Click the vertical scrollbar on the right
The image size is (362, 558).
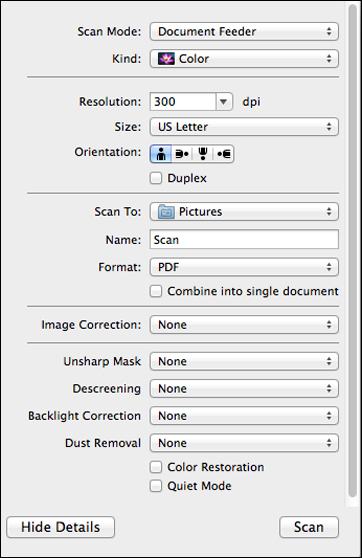(352, 251)
